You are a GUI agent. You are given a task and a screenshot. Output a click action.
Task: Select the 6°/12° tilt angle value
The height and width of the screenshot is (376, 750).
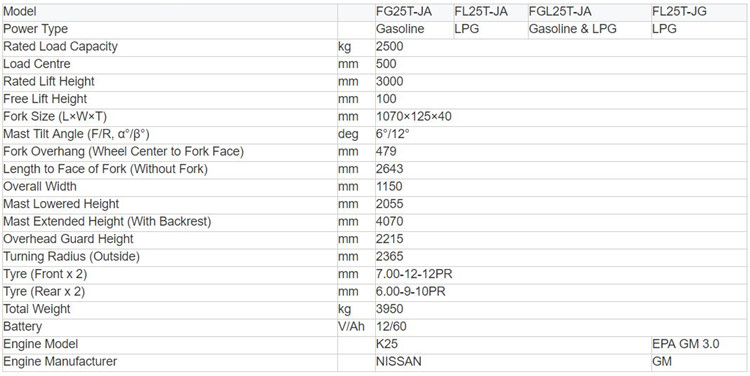coord(393,134)
